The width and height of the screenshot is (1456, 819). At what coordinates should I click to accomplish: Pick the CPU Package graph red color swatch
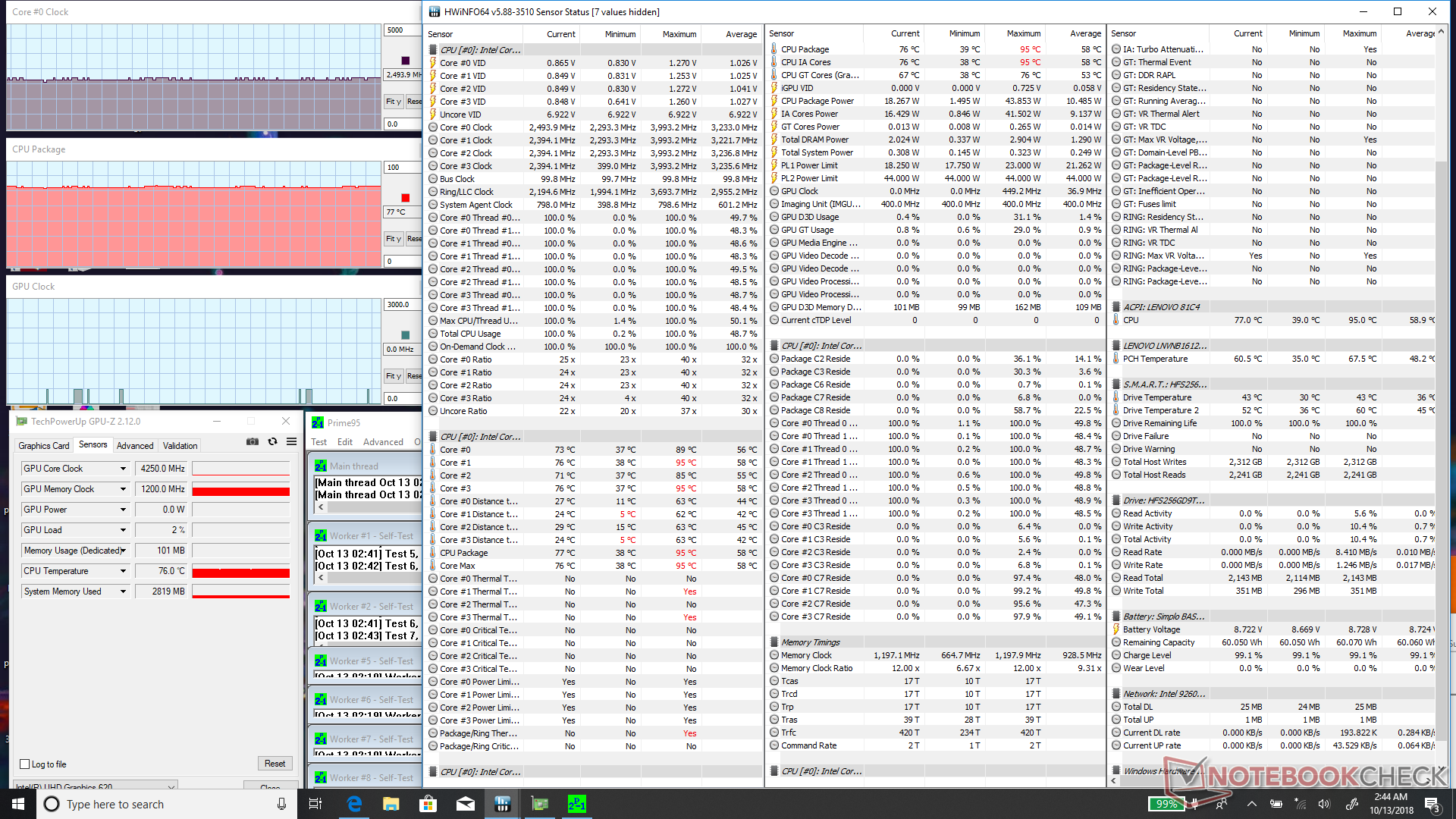coord(405,197)
